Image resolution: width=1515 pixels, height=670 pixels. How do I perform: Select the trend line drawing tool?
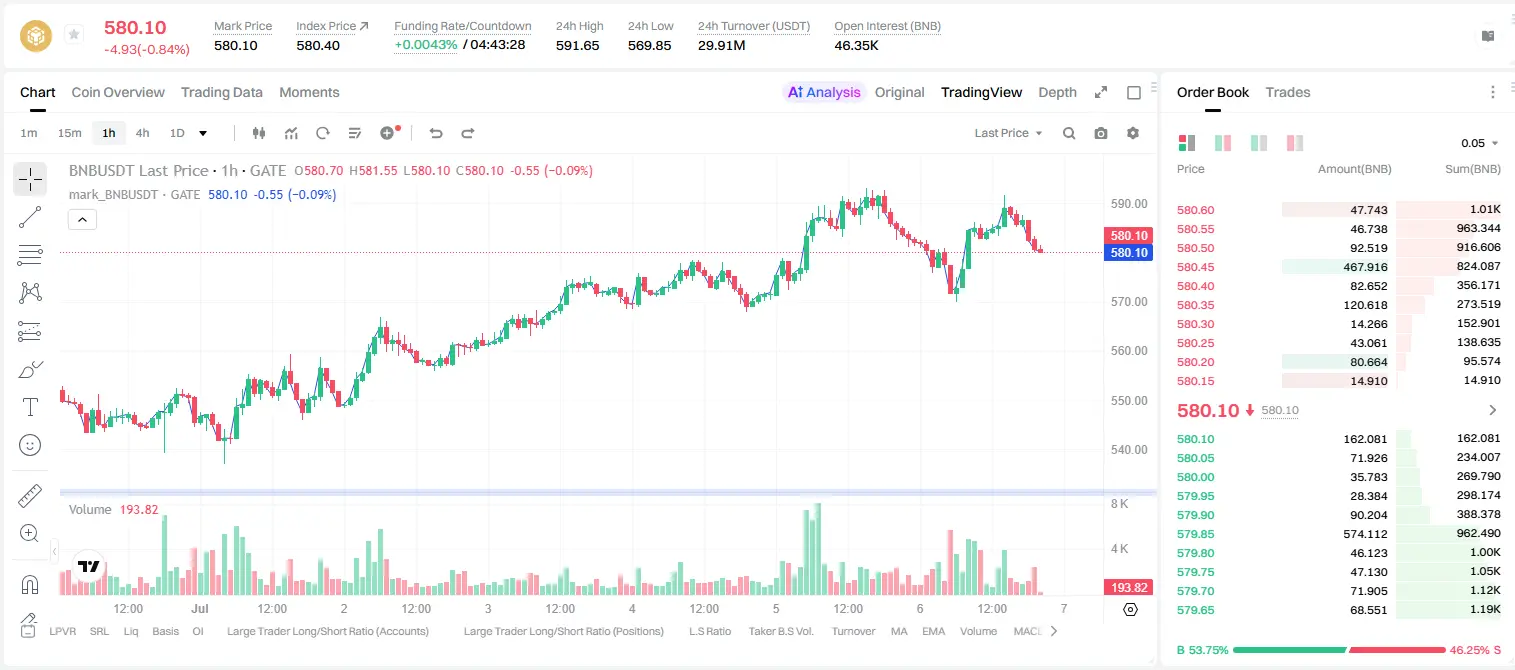coord(30,217)
